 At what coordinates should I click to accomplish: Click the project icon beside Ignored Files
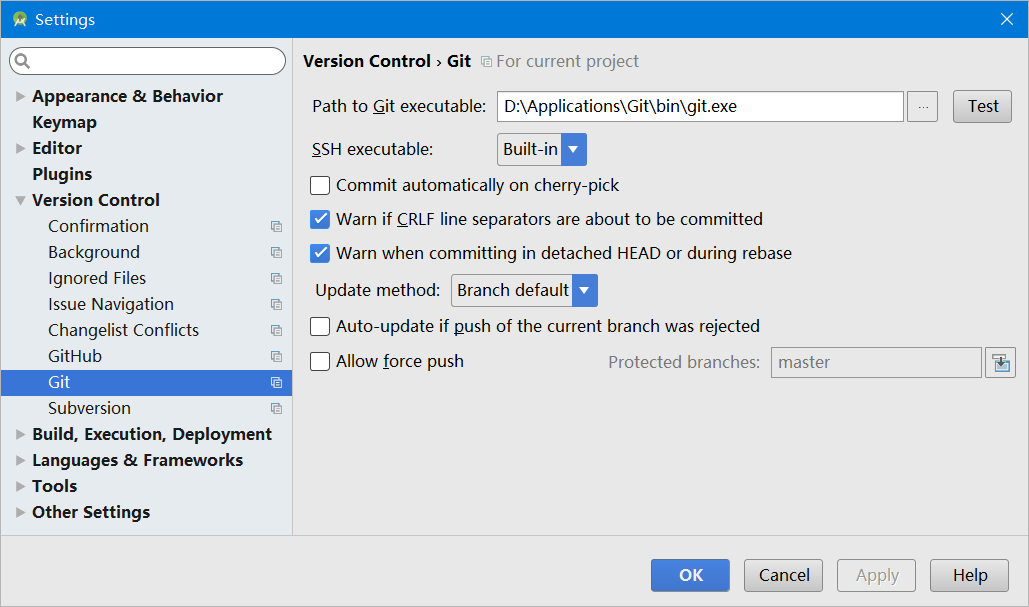click(x=277, y=279)
